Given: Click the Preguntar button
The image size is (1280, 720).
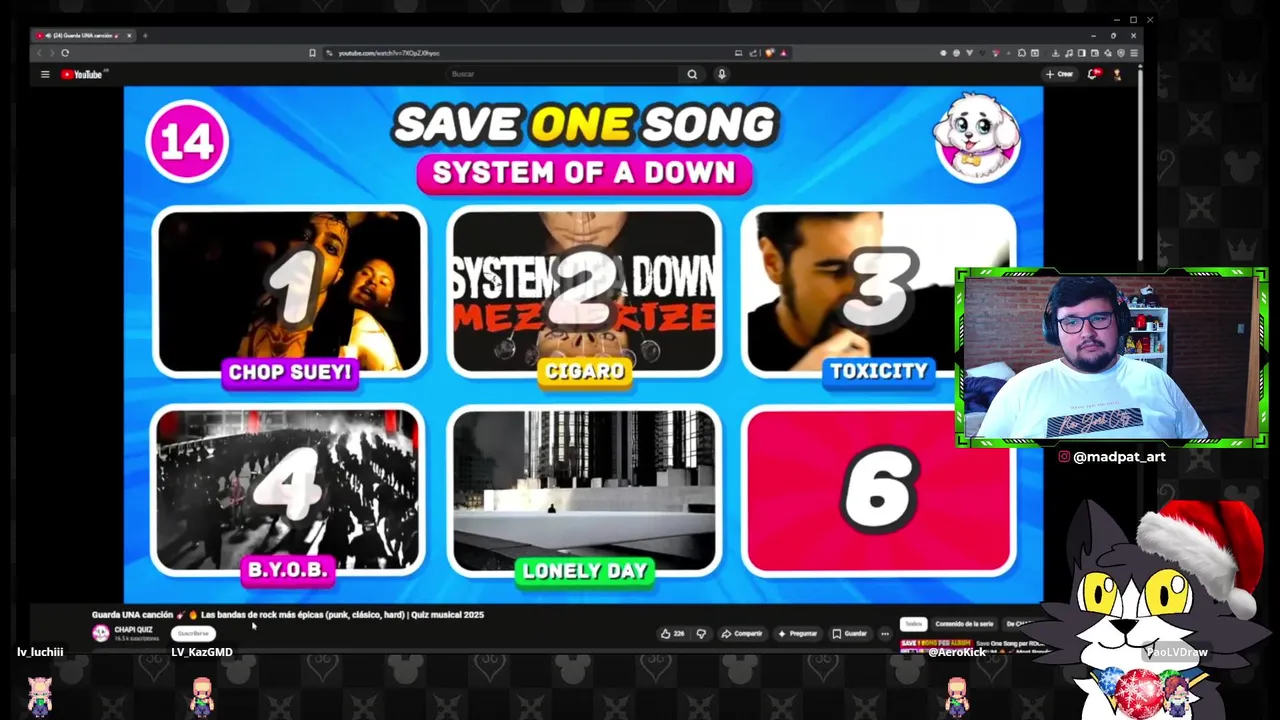Looking at the screenshot, I should [798, 634].
